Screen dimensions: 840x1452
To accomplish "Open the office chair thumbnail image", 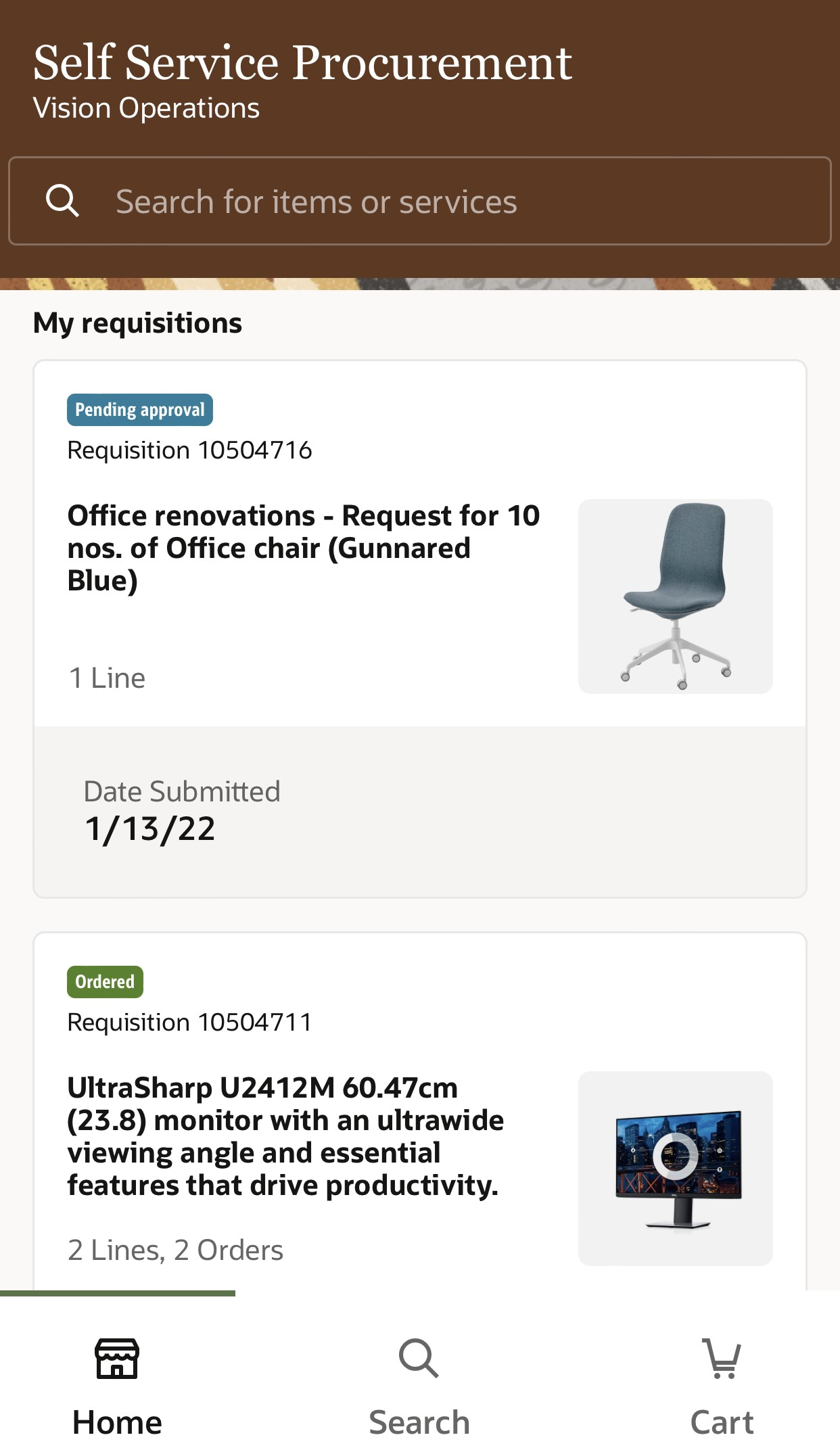I will tap(675, 596).
